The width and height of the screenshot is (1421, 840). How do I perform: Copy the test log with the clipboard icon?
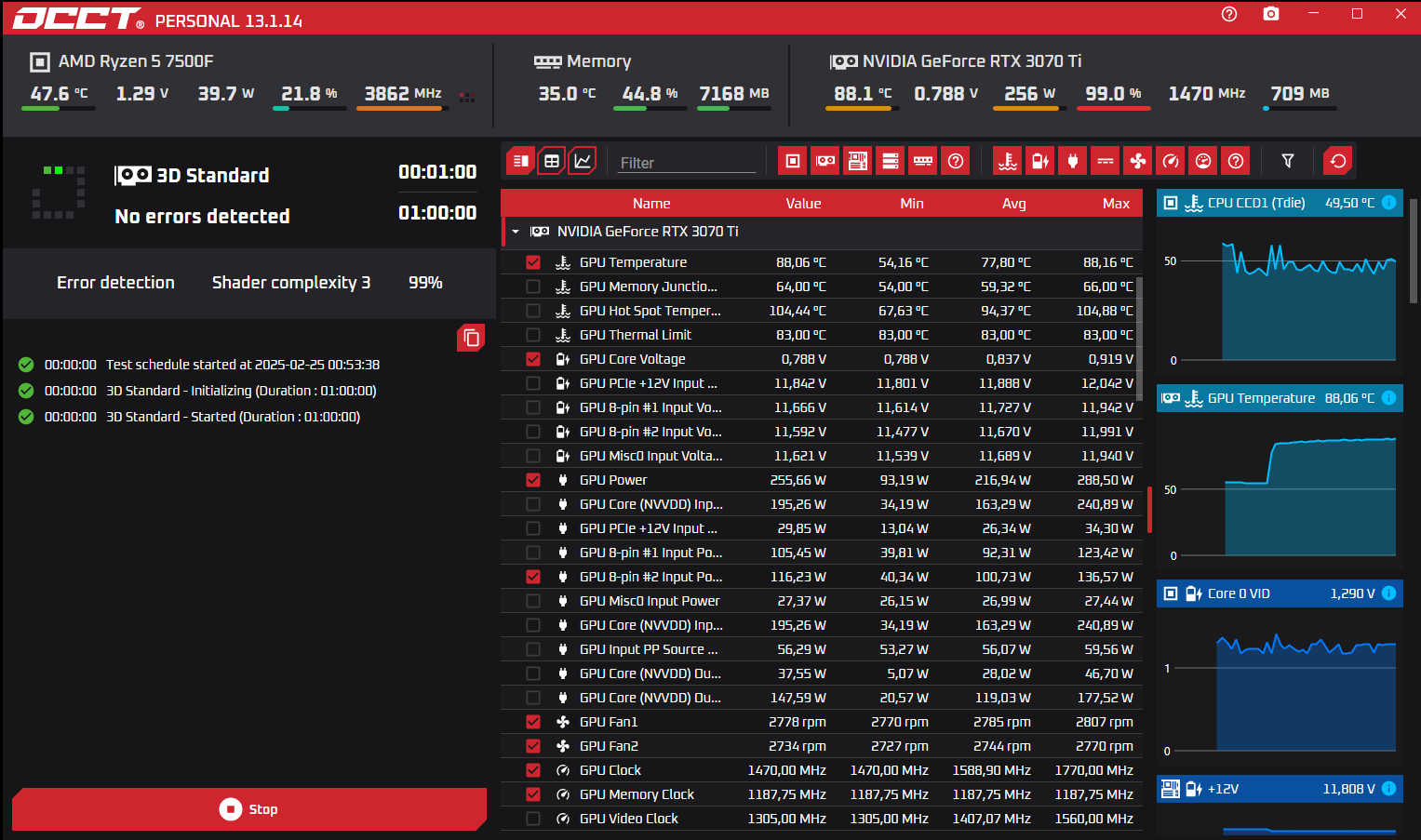coord(472,338)
